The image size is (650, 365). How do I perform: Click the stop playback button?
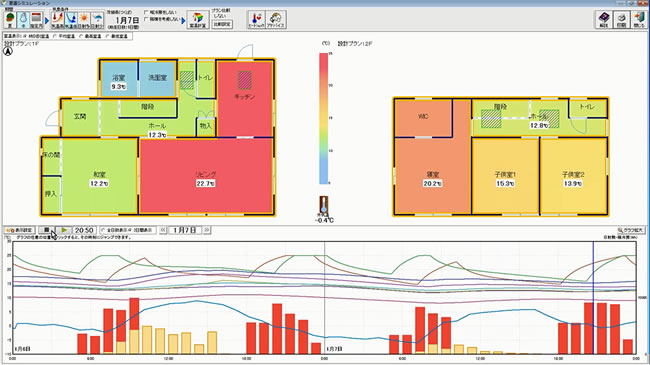[47, 230]
